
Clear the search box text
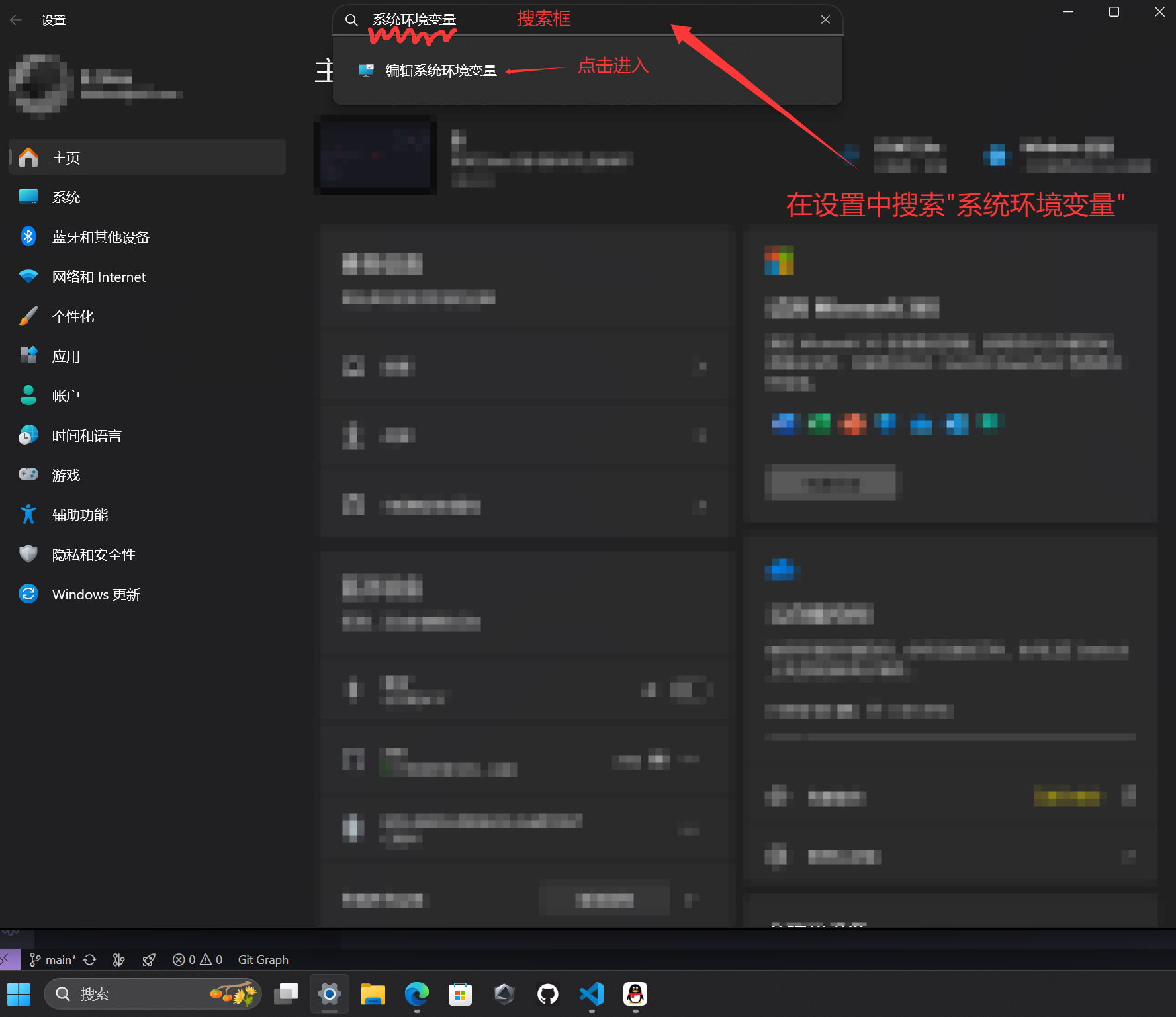[825, 20]
